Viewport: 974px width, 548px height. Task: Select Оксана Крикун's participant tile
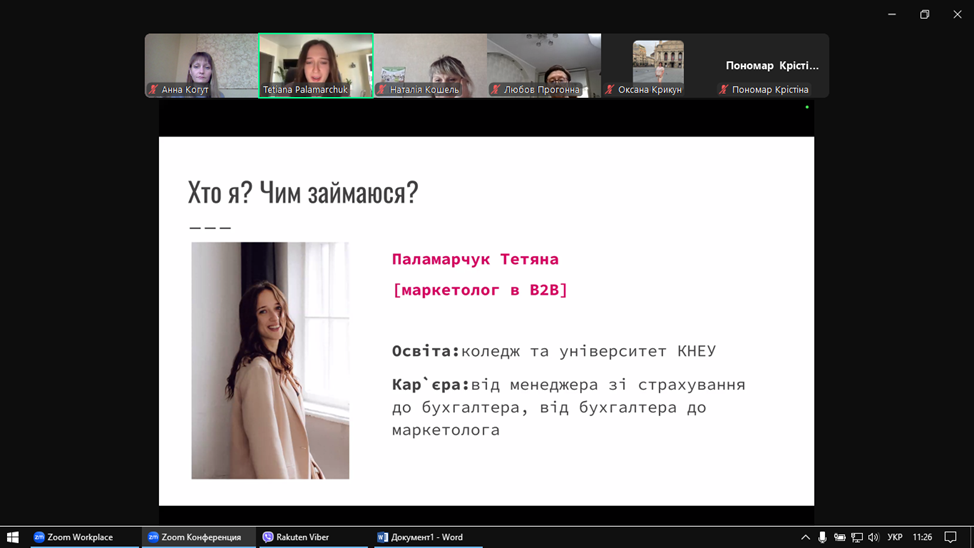click(x=657, y=63)
